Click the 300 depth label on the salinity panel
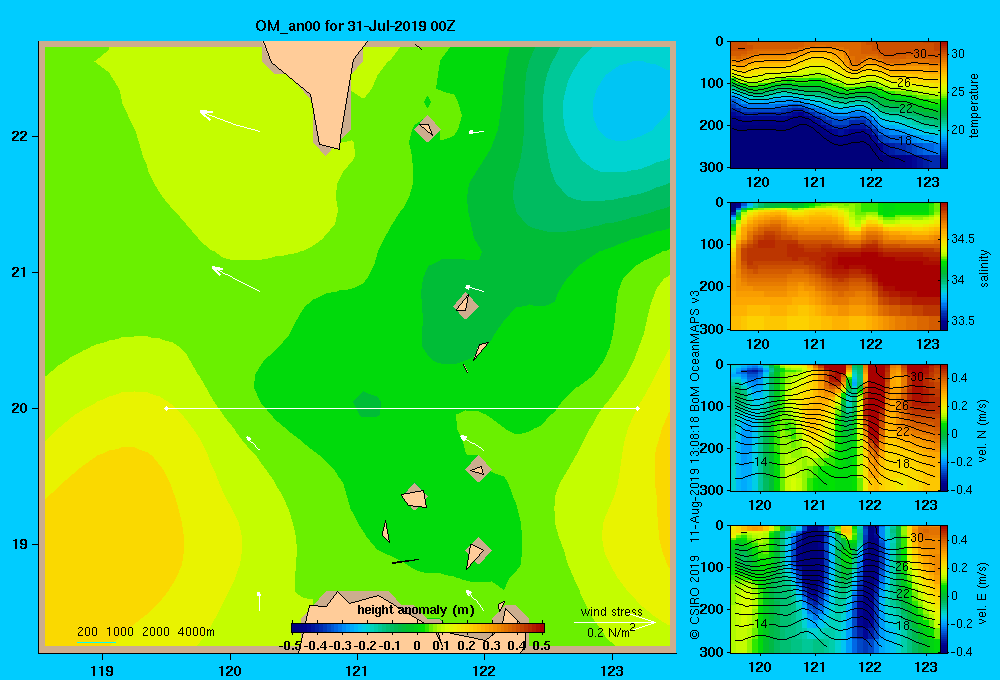Viewport: 1000px width, 680px height. click(713, 329)
